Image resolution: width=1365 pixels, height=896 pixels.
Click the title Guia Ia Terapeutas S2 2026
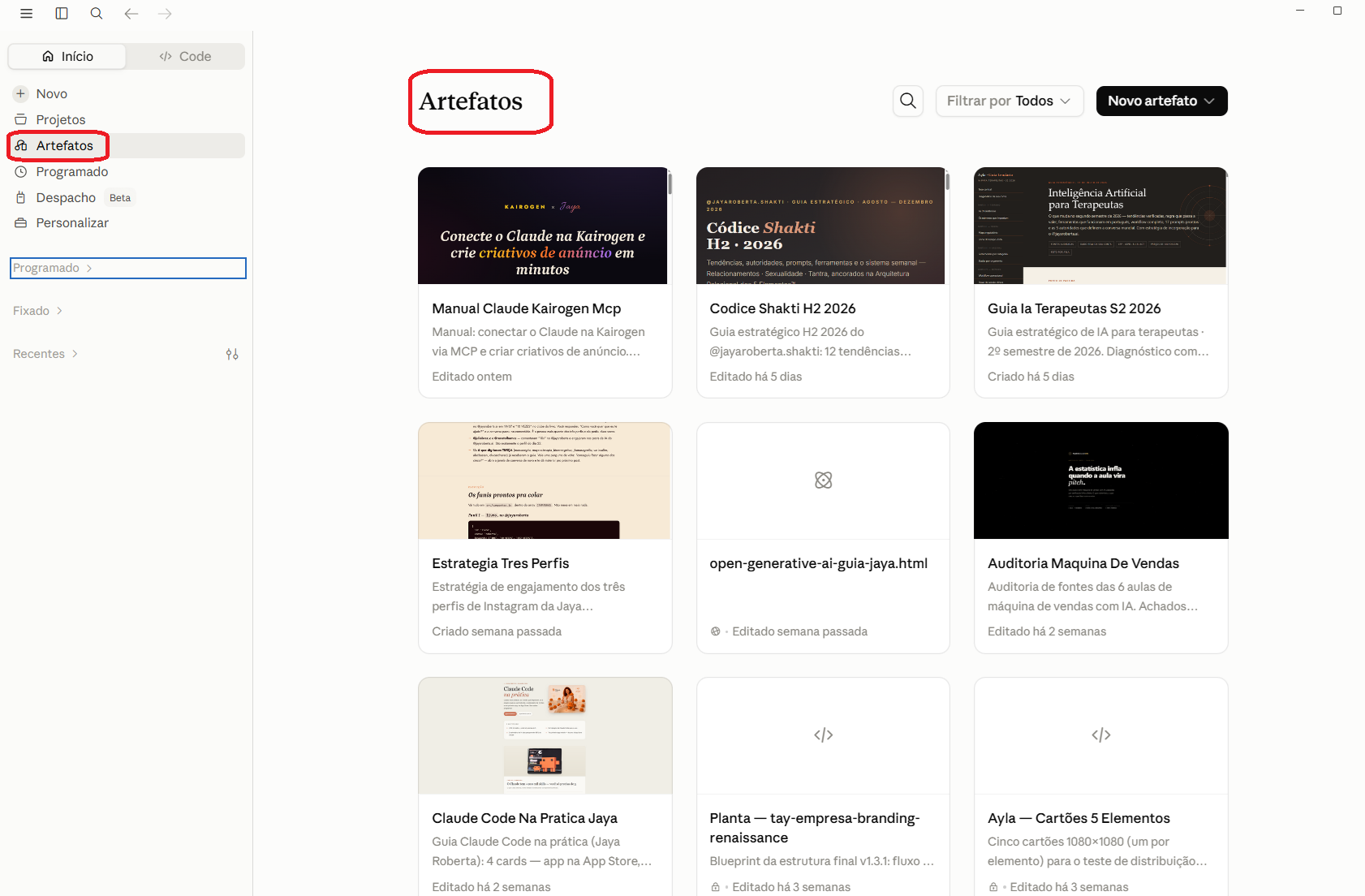click(1074, 308)
